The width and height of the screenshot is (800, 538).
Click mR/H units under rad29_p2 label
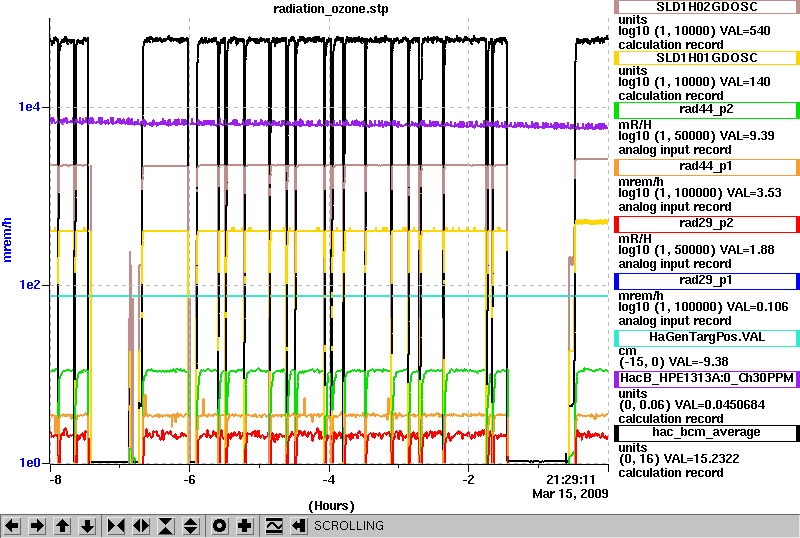tap(635, 239)
